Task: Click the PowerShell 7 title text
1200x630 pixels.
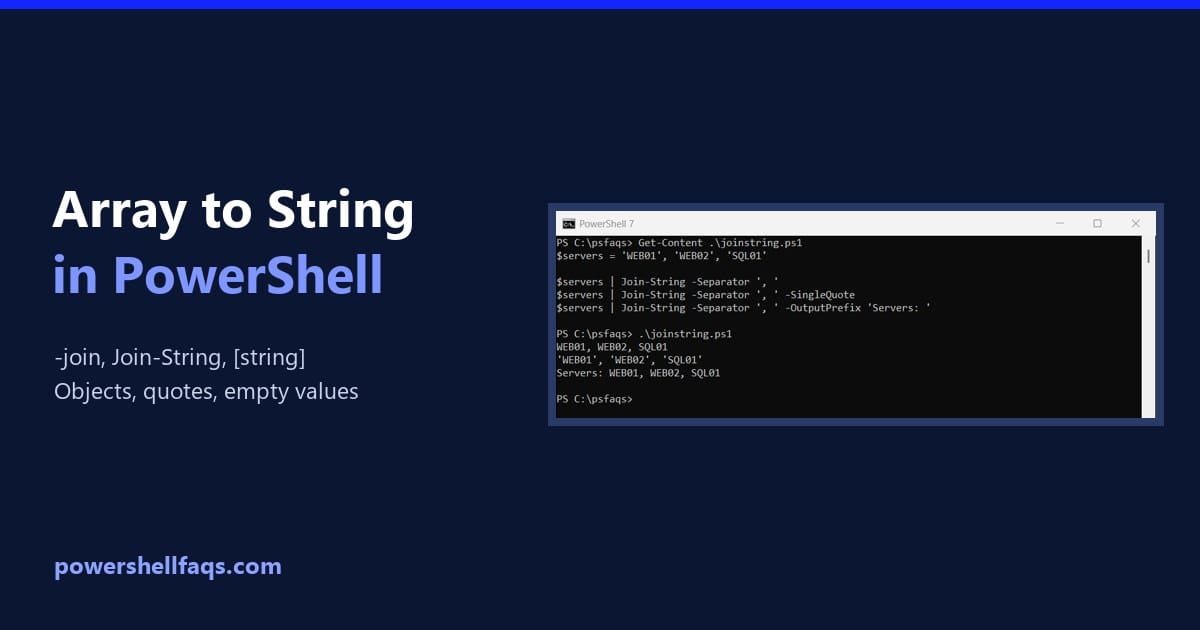Action: tap(606, 224)
